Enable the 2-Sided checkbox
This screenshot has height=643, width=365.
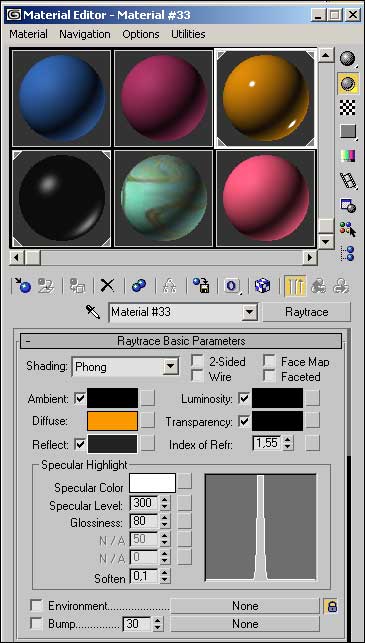(x=198, y=361)
